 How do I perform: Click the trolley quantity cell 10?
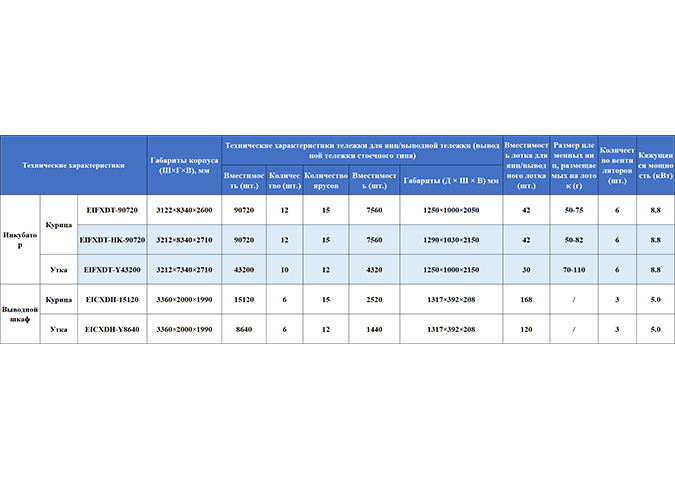[285, 270]
